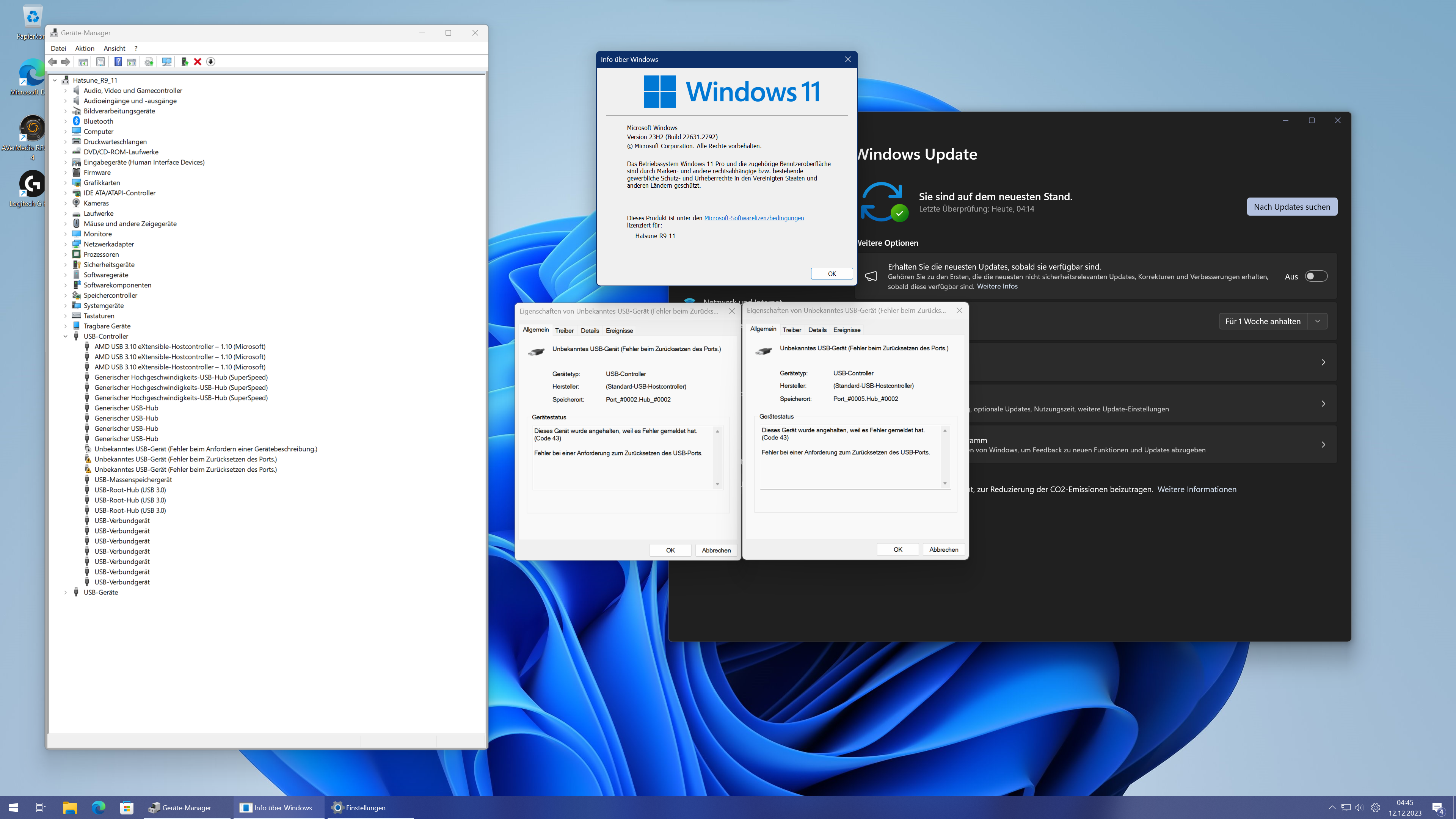Open Ereignisse tab in Port_#0002 dialog
The height and width of the screenshot is (819, 1456).
point(620,331)
